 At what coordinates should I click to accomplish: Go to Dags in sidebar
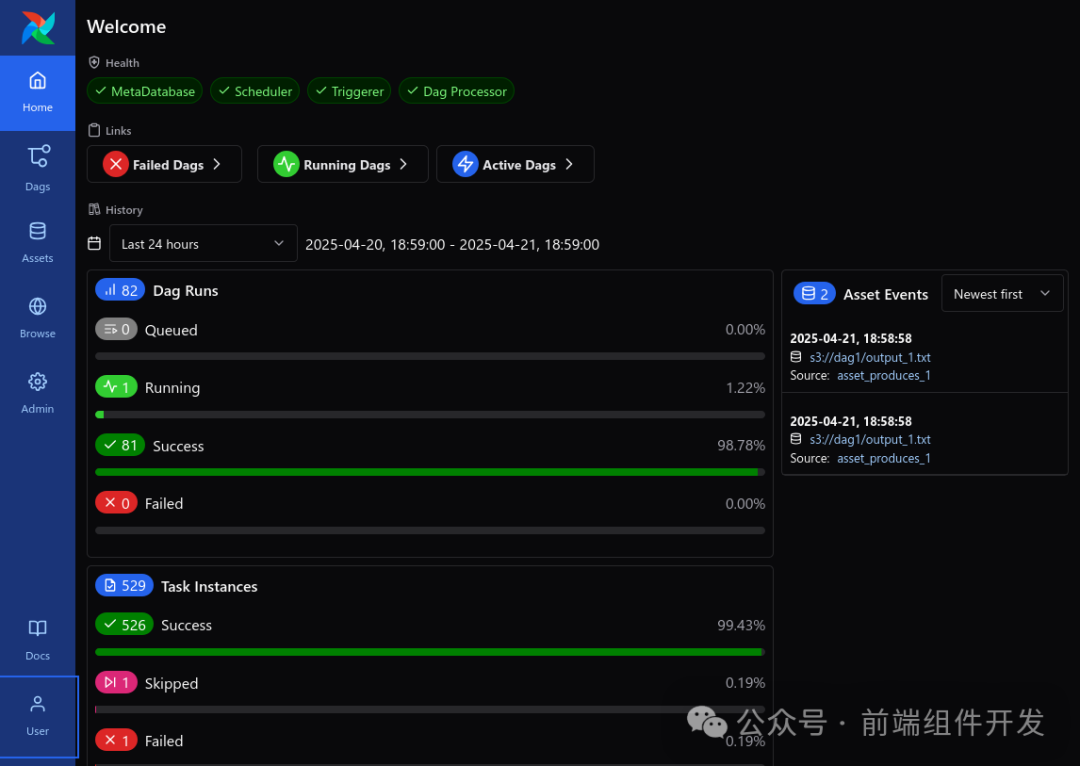click(37, 169)
